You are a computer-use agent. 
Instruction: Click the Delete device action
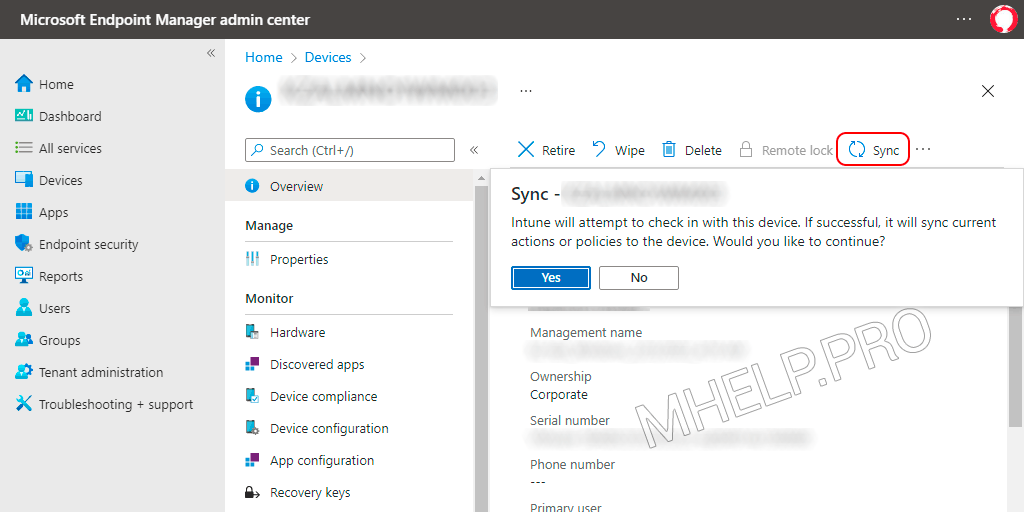tap(692, 150)
